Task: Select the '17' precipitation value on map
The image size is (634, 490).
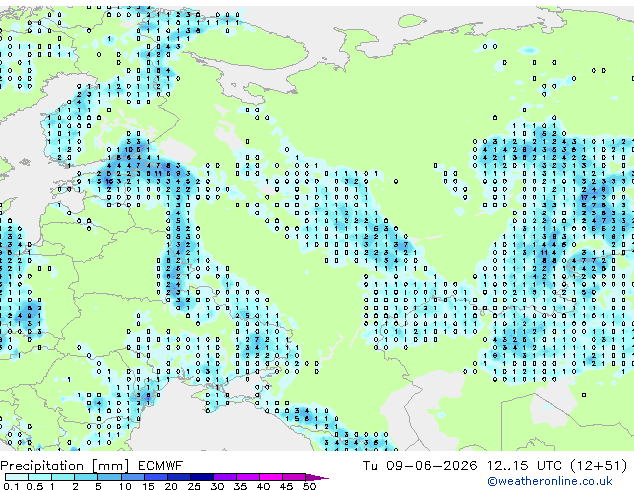Action: 584,198
